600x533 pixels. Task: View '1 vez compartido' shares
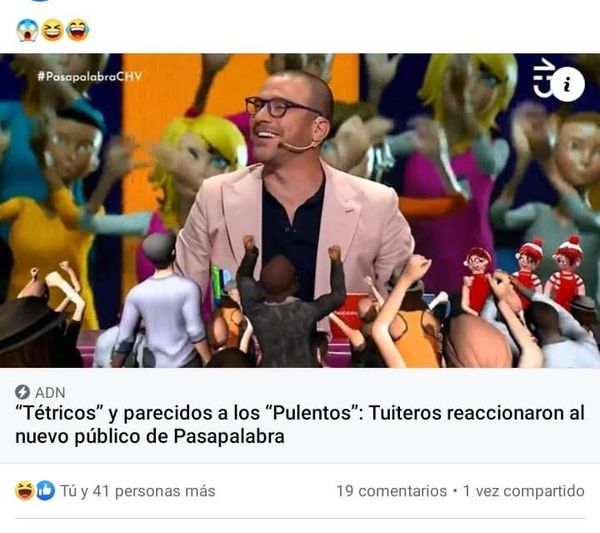(x=524, y=491)
